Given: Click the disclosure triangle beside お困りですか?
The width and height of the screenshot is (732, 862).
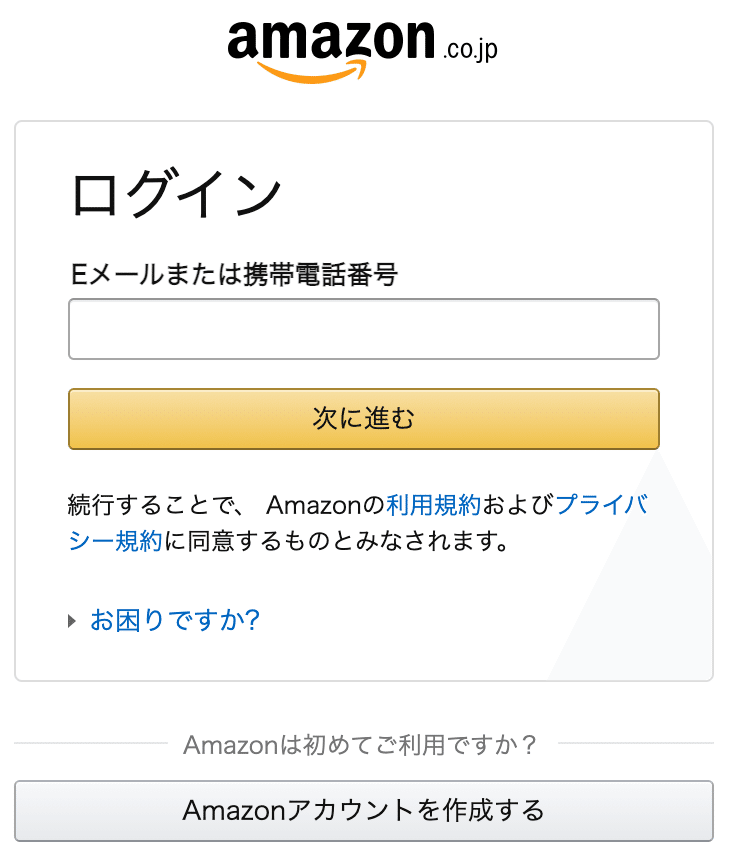Looking at the screenshot, I should coord(70,620).
